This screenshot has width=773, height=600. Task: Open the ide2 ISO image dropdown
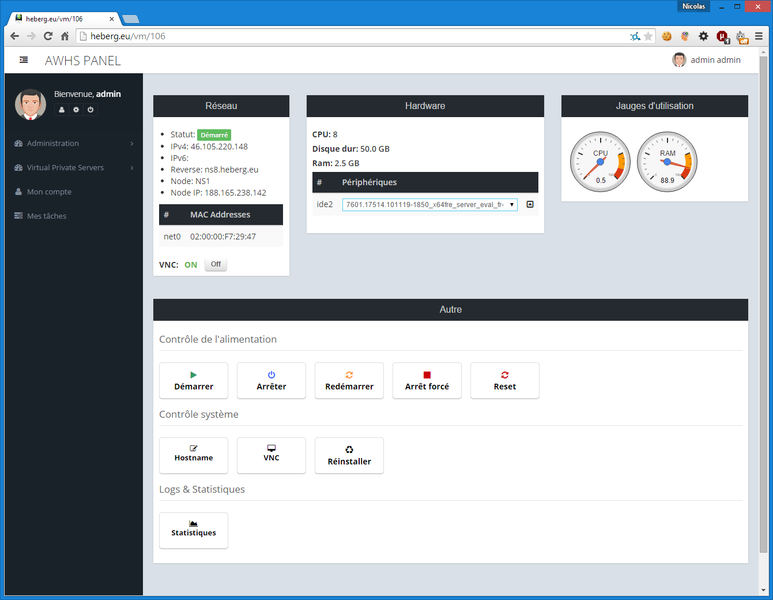pos(429,205)
